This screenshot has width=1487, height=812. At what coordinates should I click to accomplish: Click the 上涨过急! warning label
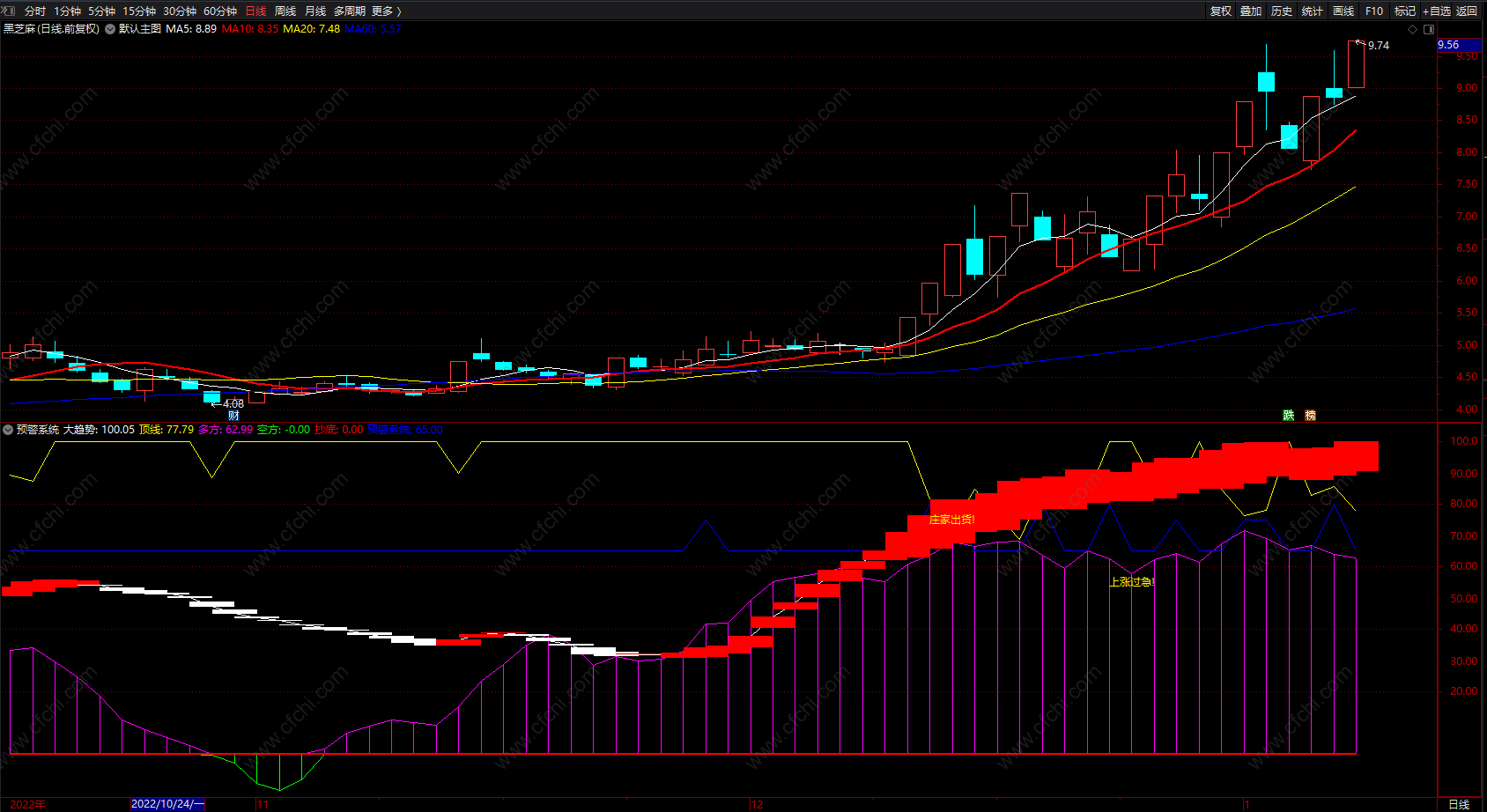tap(1132, 582)
